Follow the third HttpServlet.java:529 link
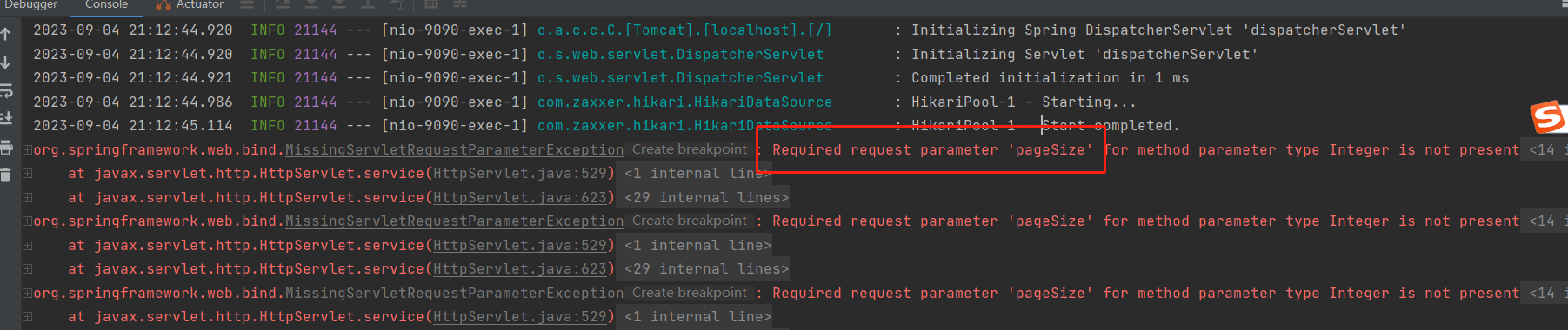1568x330 pixels. pyautogui.click(x=519, y=317)
